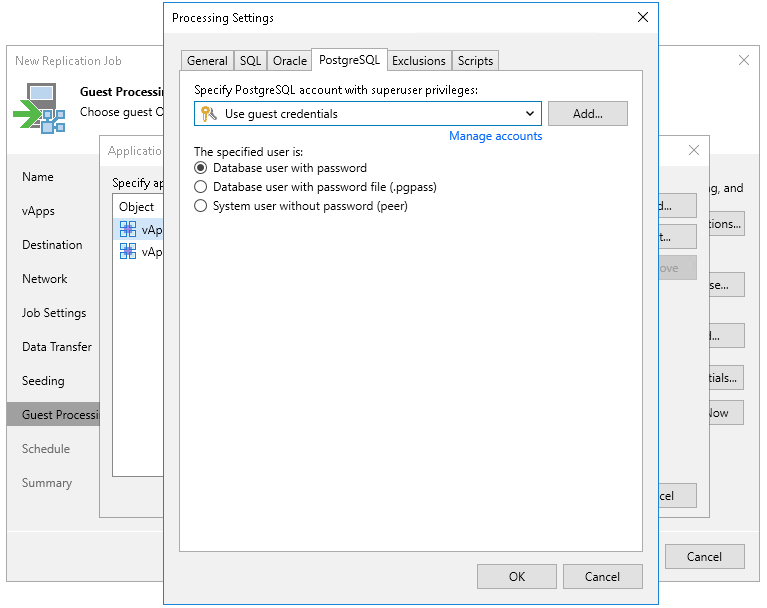Go to the Schedule wizard step
The width and height of the screenshot is (767, 608).
[x=45, y=449]
